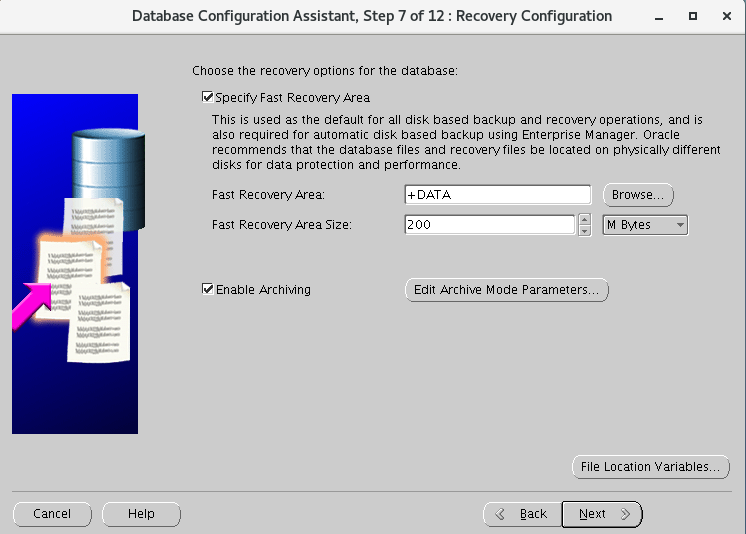Decrease recovery area size with down arrow

coord(585,231)
